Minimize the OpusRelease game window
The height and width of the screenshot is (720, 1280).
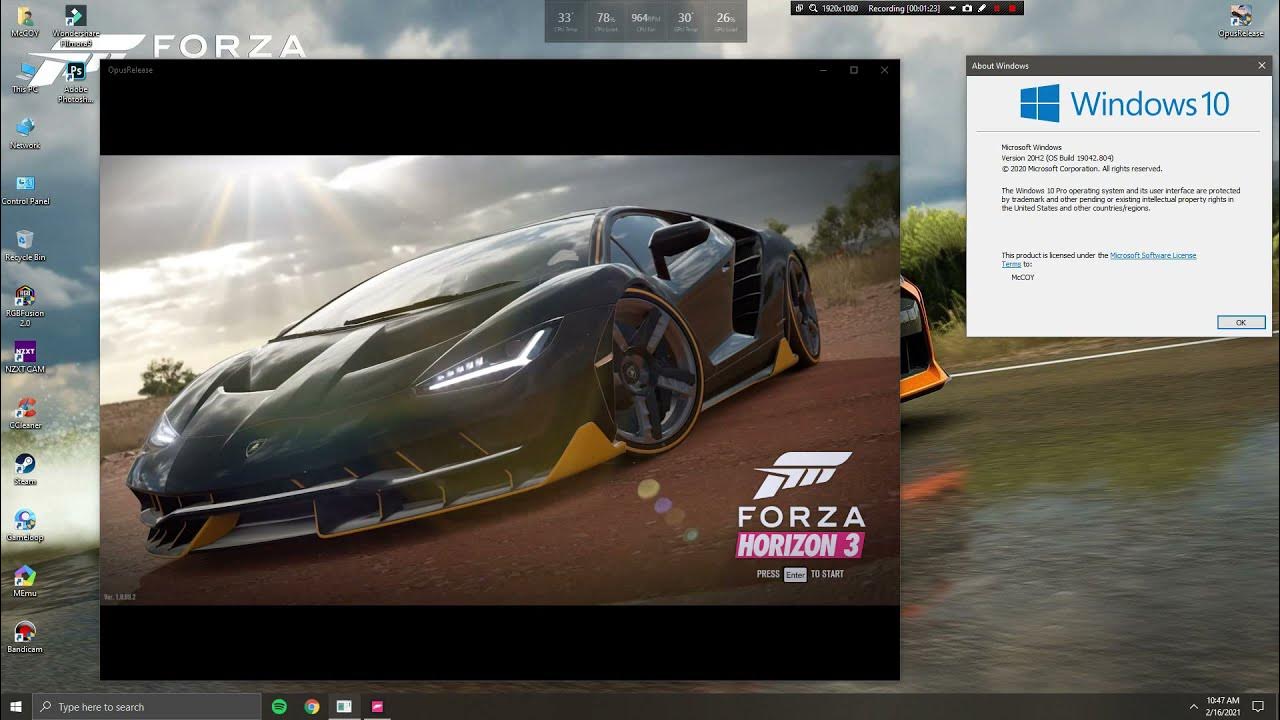[x=823, y=70]
